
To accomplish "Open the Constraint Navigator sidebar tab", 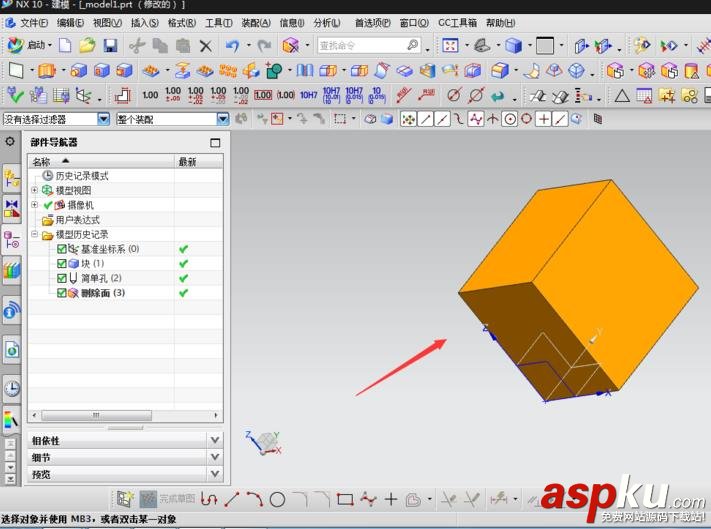I will [11, 209].
